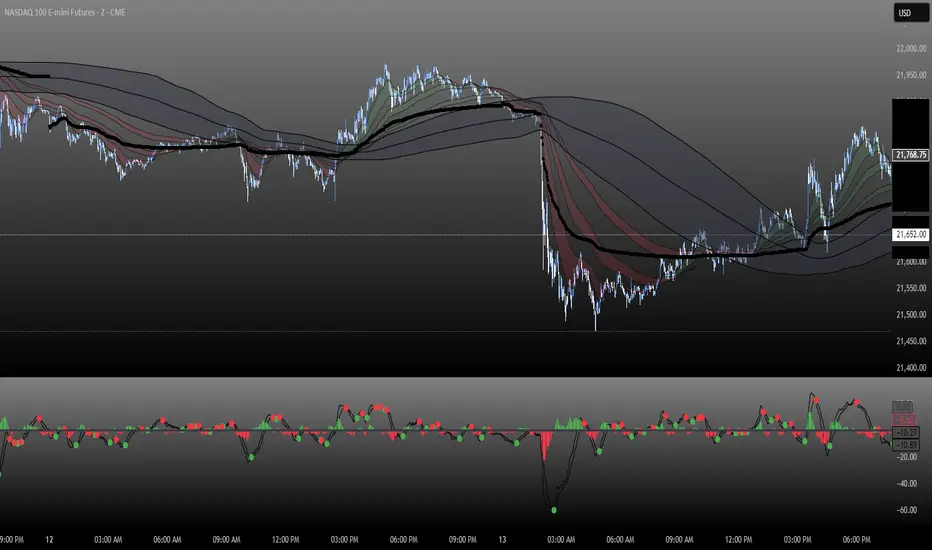The width and height of the screenshot is (932, 550).
Task: Click 03:00 AM label right after date 12
Action: (x=108, y=540)
